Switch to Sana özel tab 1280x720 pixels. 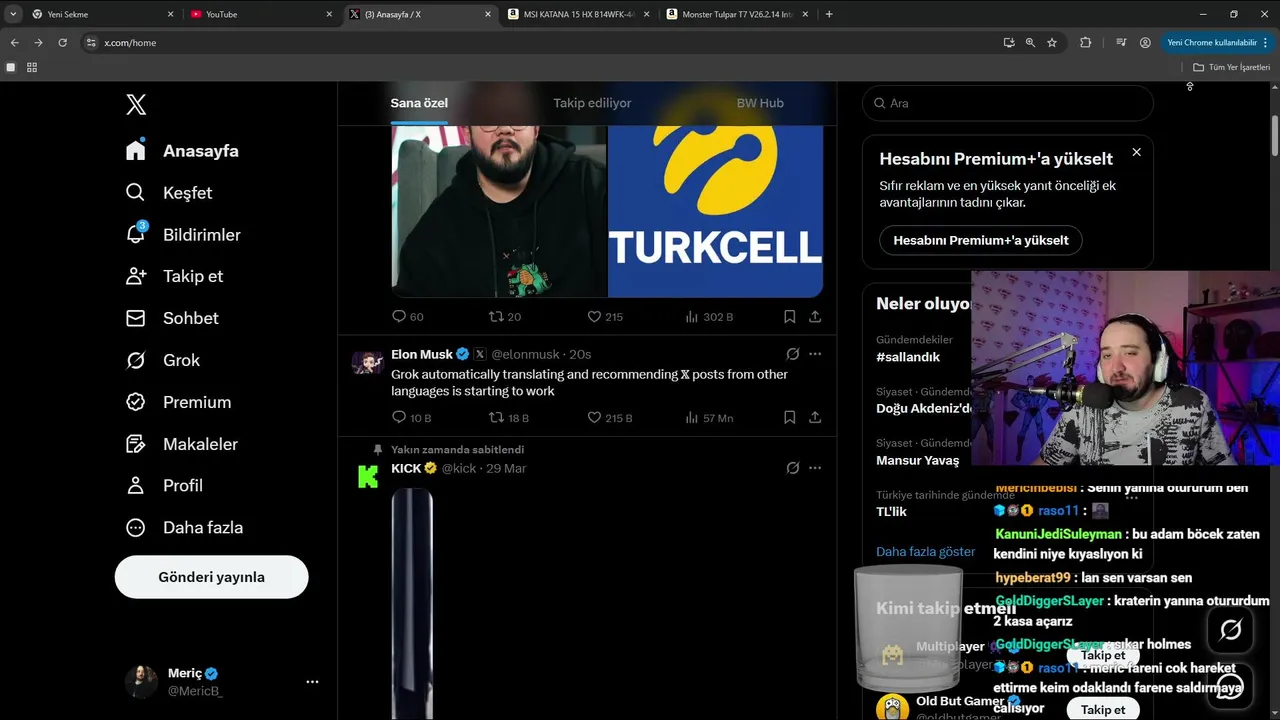pos(419,103)
